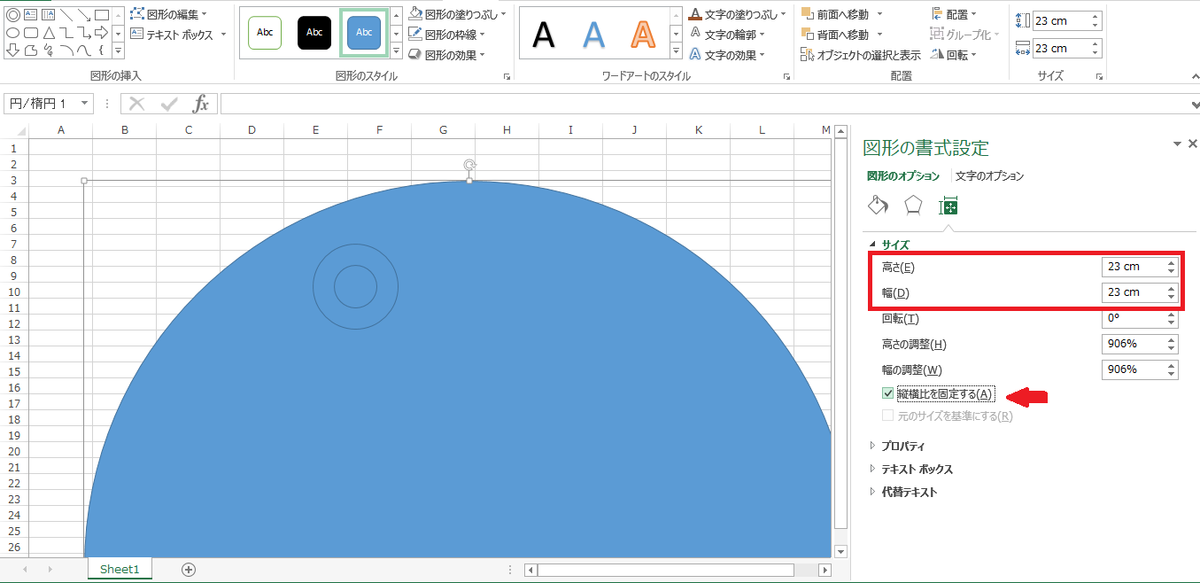Enable 元のサイズを基準にする checkbox
This screenshot has height=583, width=1200.
(886, 416)
